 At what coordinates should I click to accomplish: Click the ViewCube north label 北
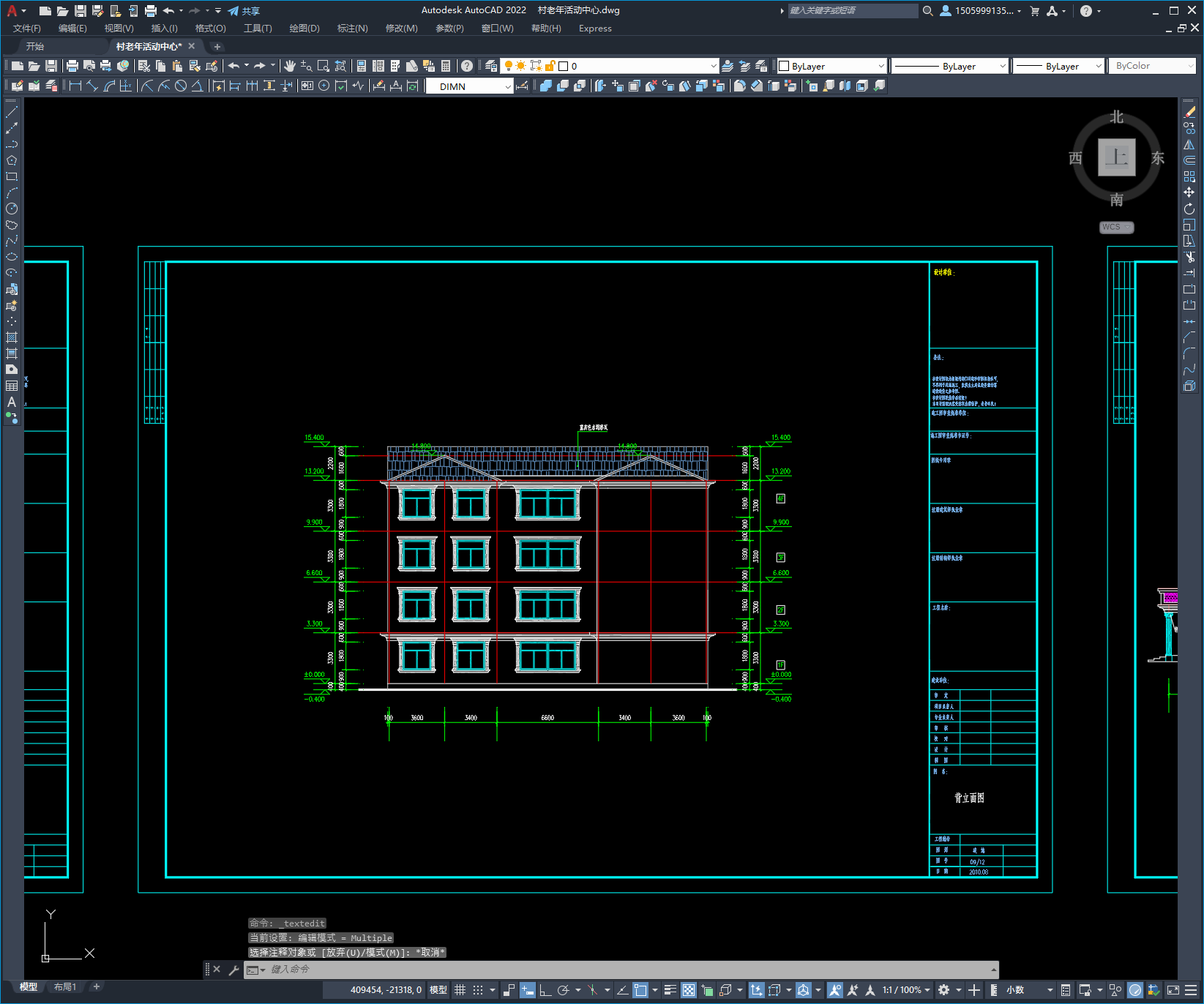tap(1116, 117)
